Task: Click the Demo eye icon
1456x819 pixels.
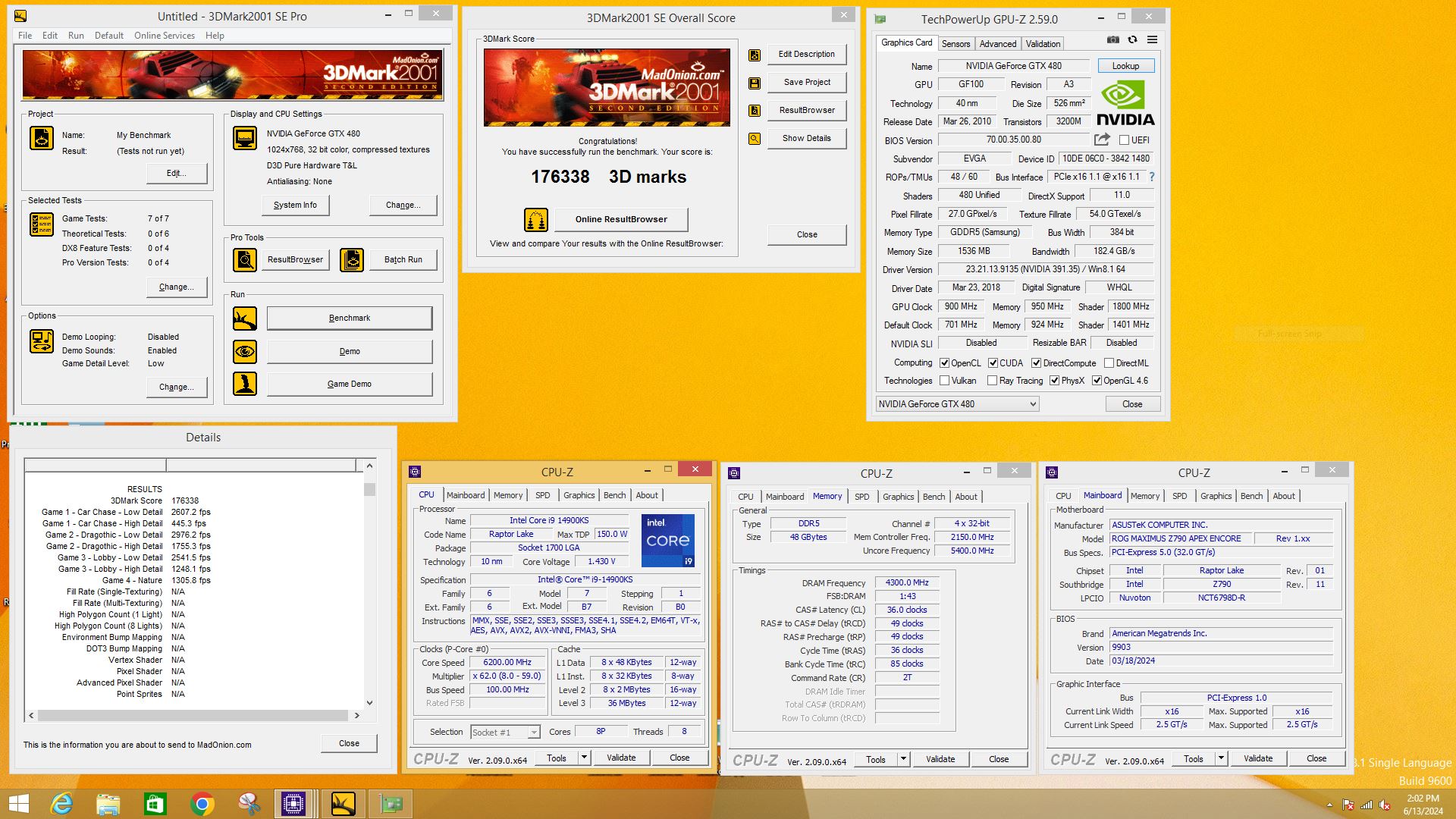Action: pos(245,351)
